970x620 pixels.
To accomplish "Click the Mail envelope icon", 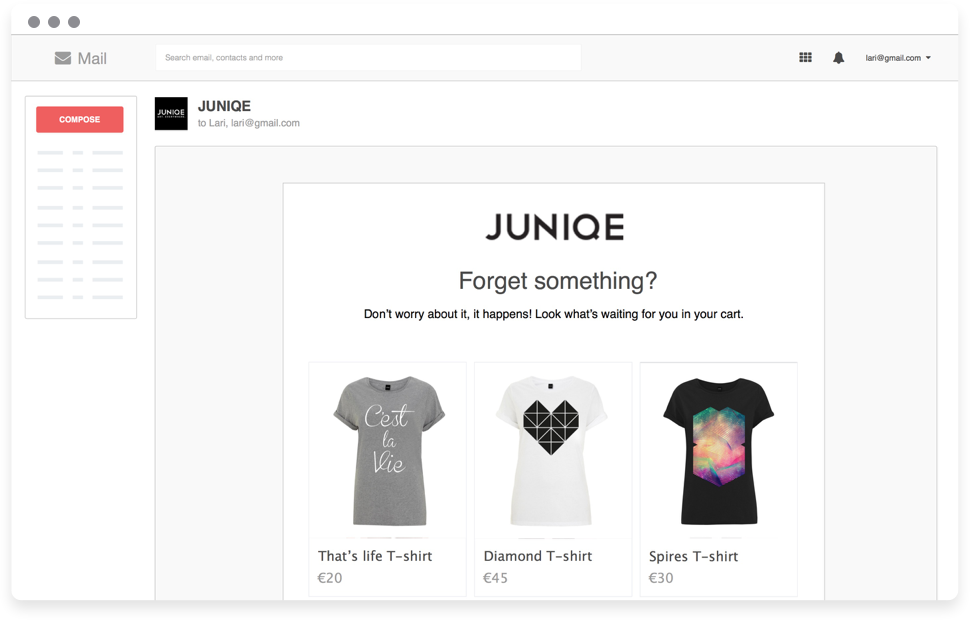I will click(62, 58).
